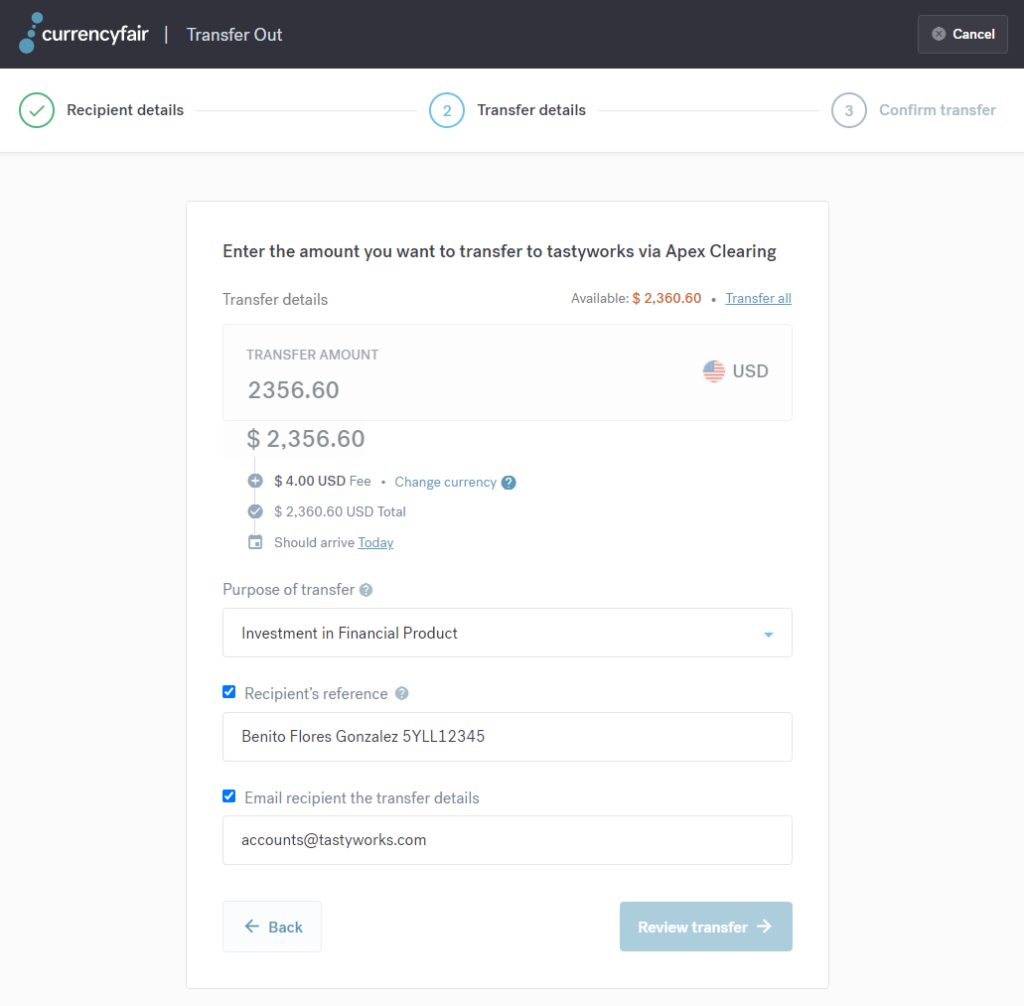Click the recipient's reference text field

507,737
